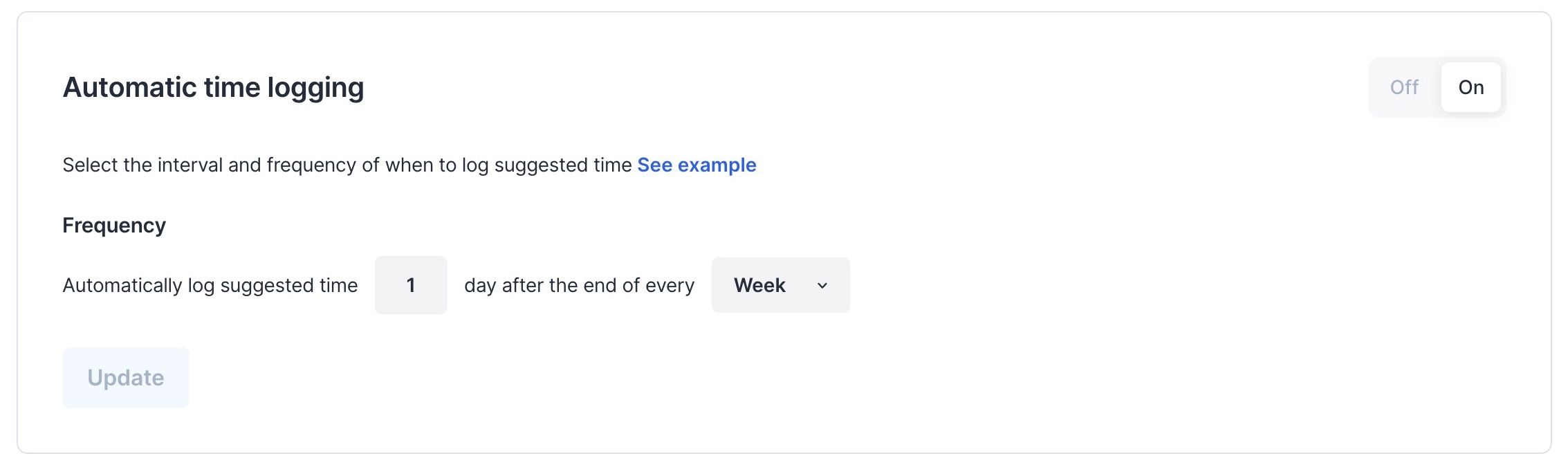Click the "Automatically log suggested time" text
The height and width of the screenshot is (465, 1568).
coord(210,285)
